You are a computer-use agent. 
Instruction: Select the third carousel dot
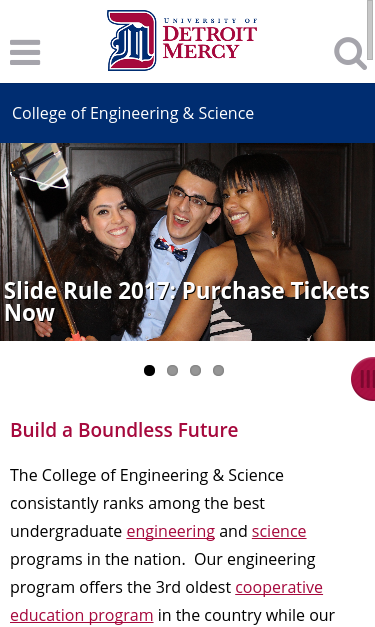pos(195,370)
